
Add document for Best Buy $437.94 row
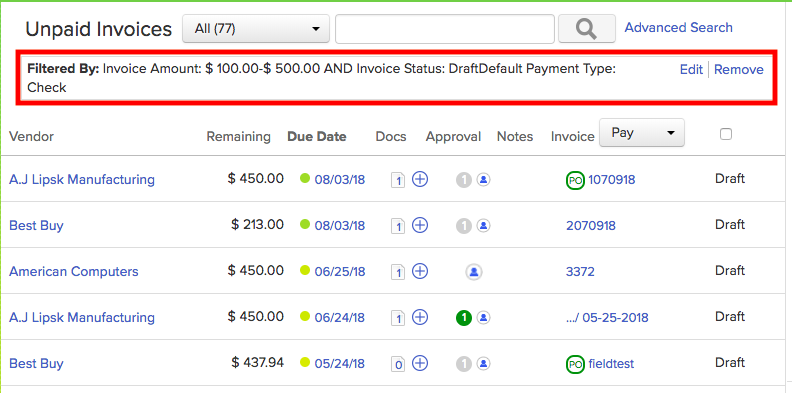[x=420, y=363]
